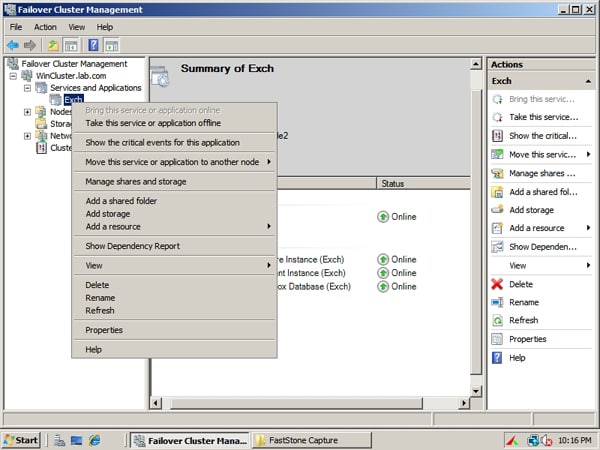Image resolution: width=600 pixels, height=450 pixels.
Task: Select Show Dependency Report in context menu
Action: point(174,246)
